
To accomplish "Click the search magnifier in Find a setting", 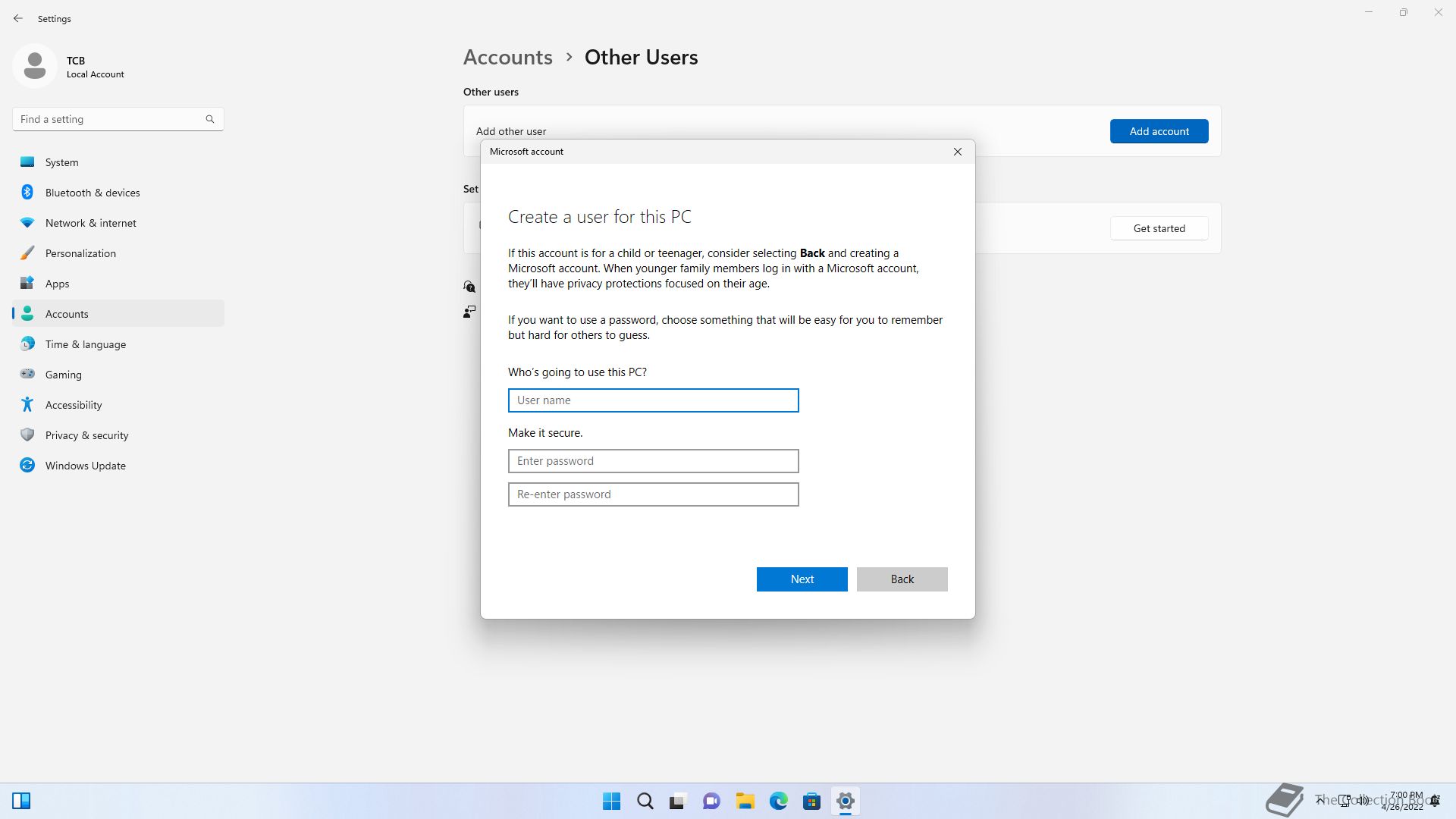I will 210,119.
